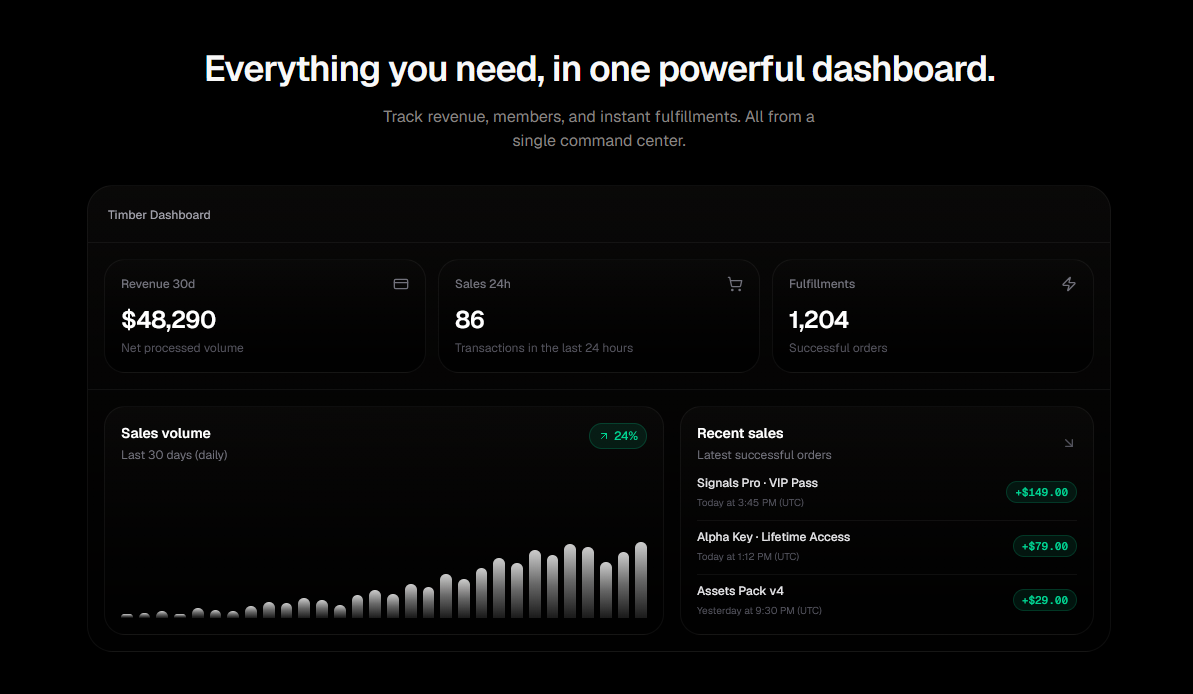Open the Alpha Key · Lifetime Access order
Image resolution: width=1193 pixels, height=694 pixels.
click(x=886, y=546)
